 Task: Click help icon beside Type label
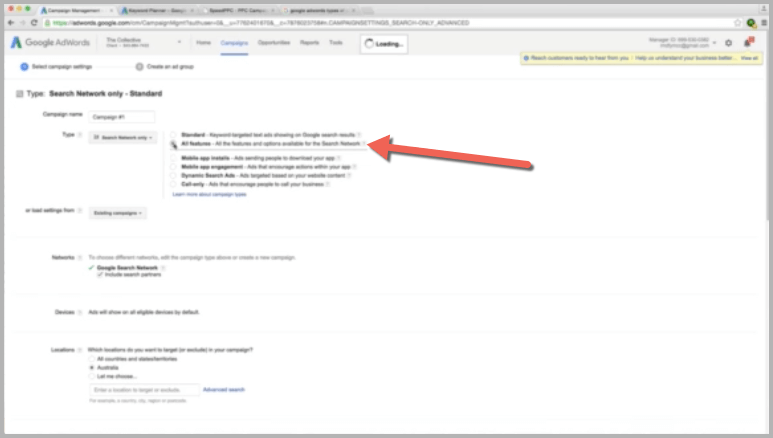tap(79, 135)
